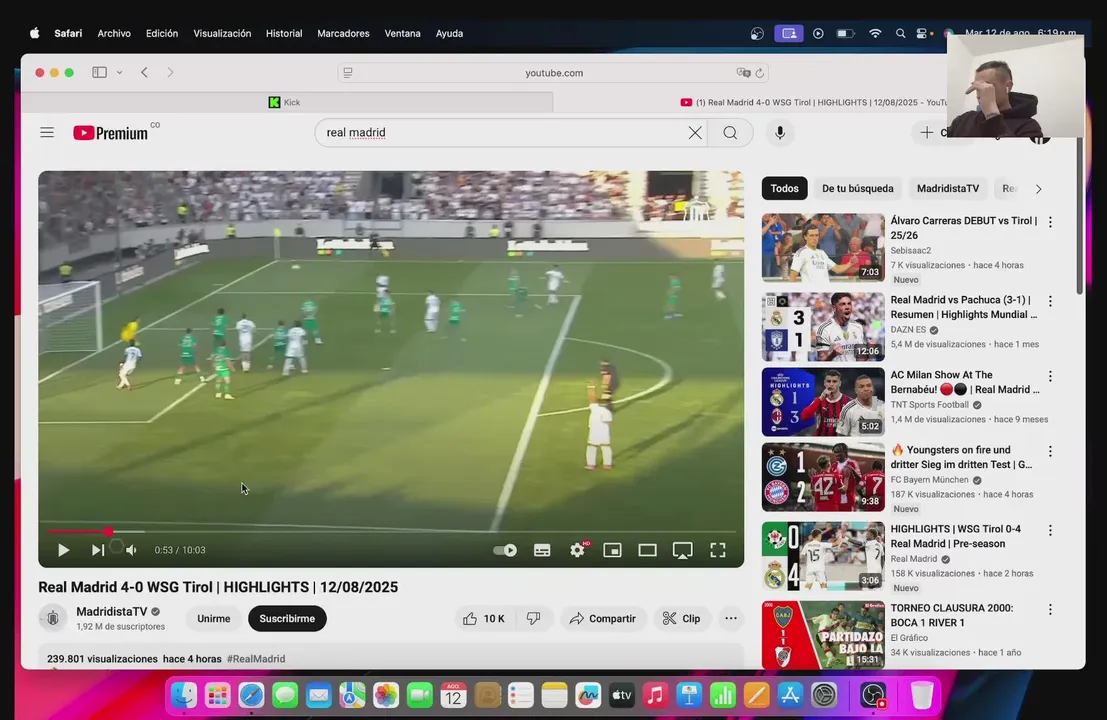The height and width of the screenshot is (720, 1107).
Task: Select the MadridistaTV filter chip
Action: (x=947, y=188)
